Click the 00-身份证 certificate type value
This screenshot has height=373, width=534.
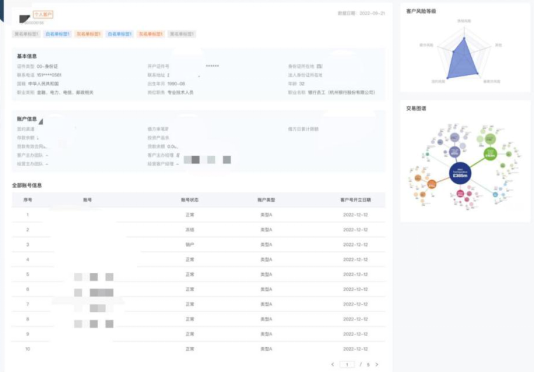47,66
